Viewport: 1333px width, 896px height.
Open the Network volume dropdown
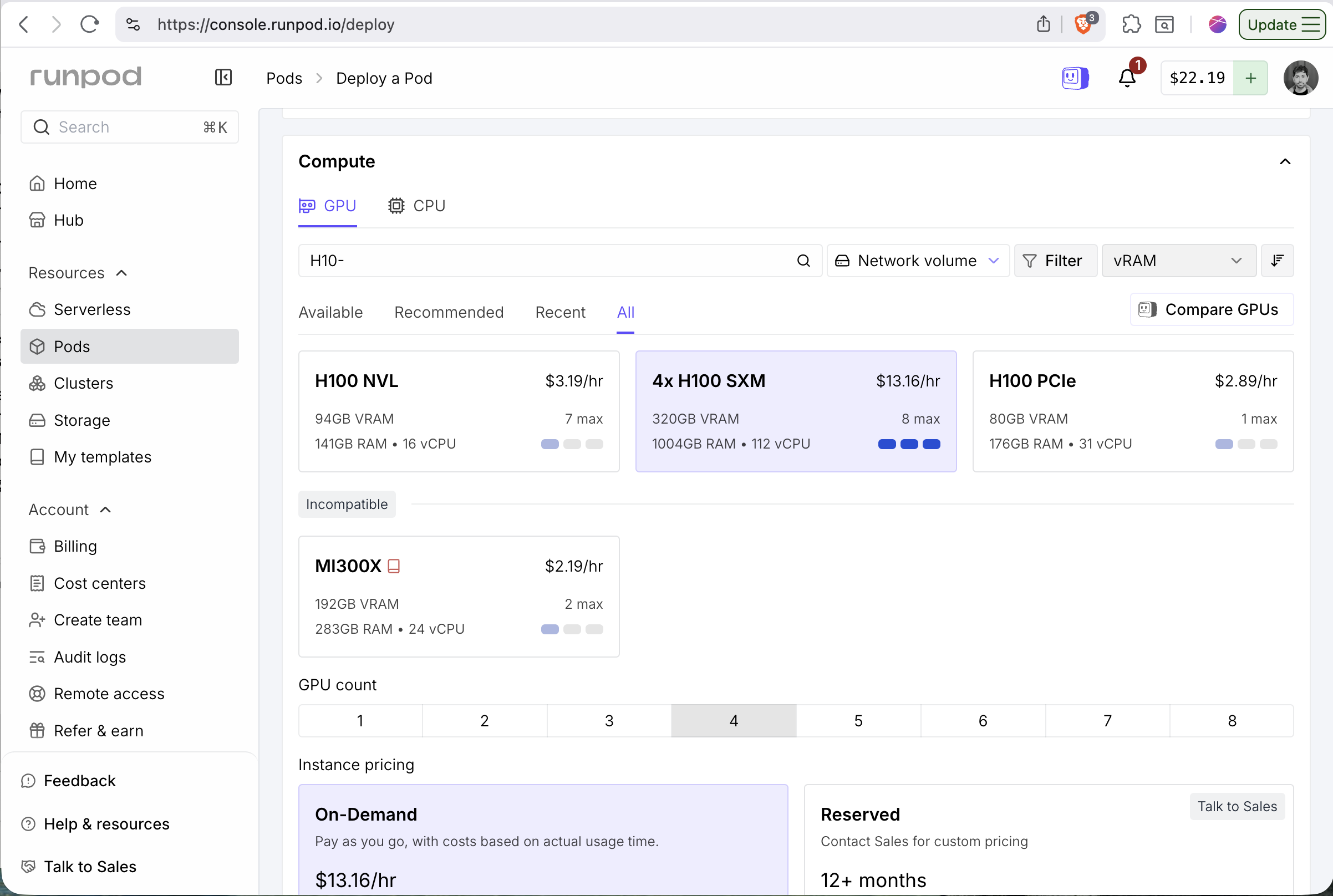click(918, 261)
